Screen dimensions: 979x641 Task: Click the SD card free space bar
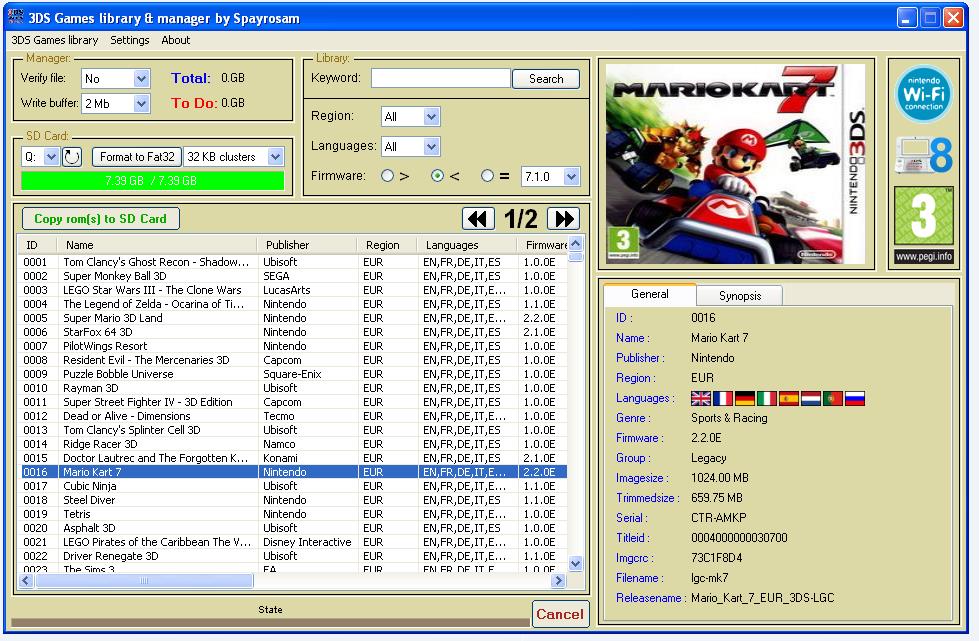pos(152,181)
